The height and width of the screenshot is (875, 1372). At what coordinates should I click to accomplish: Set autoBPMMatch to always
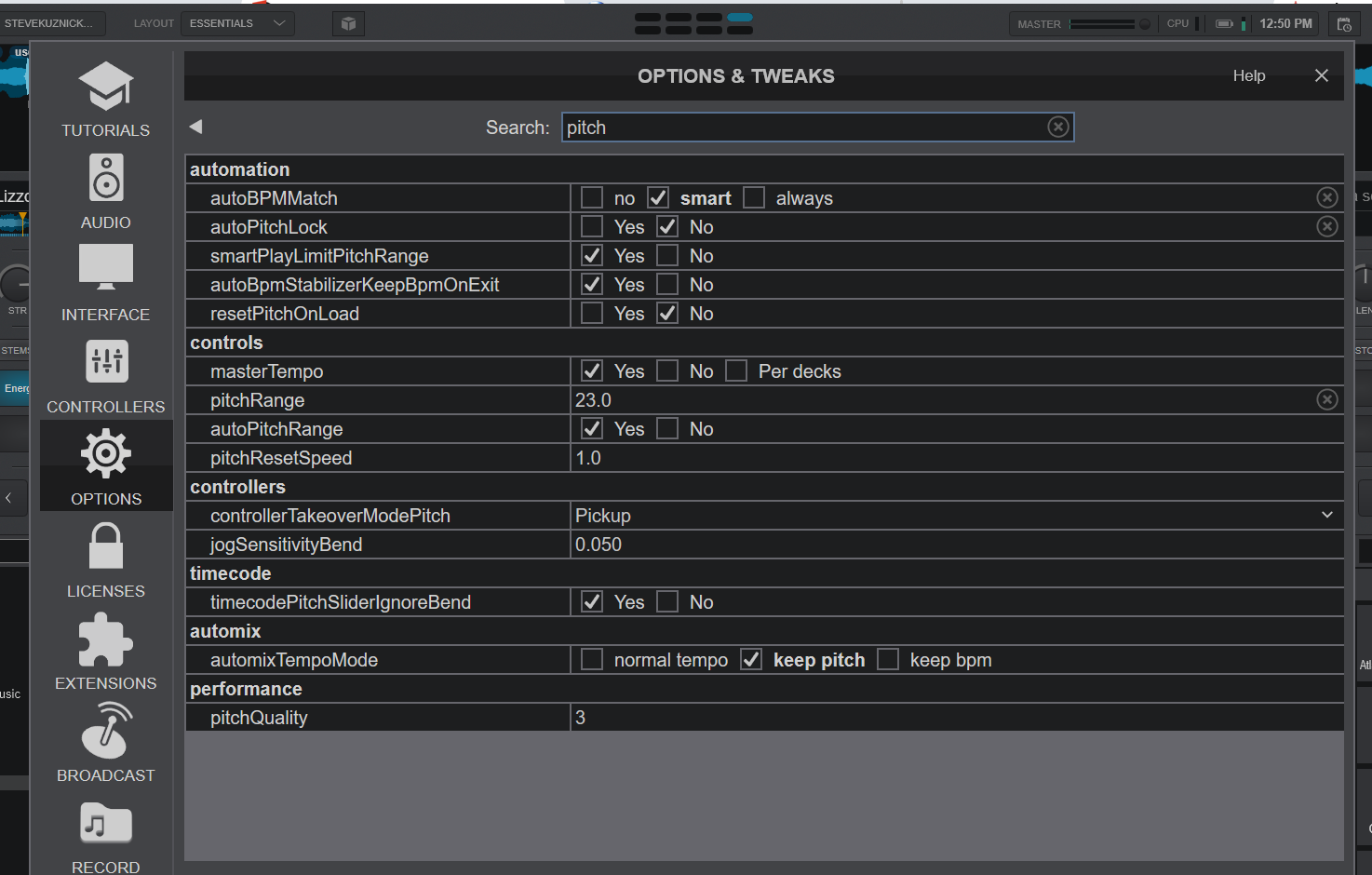coord(754,197)
